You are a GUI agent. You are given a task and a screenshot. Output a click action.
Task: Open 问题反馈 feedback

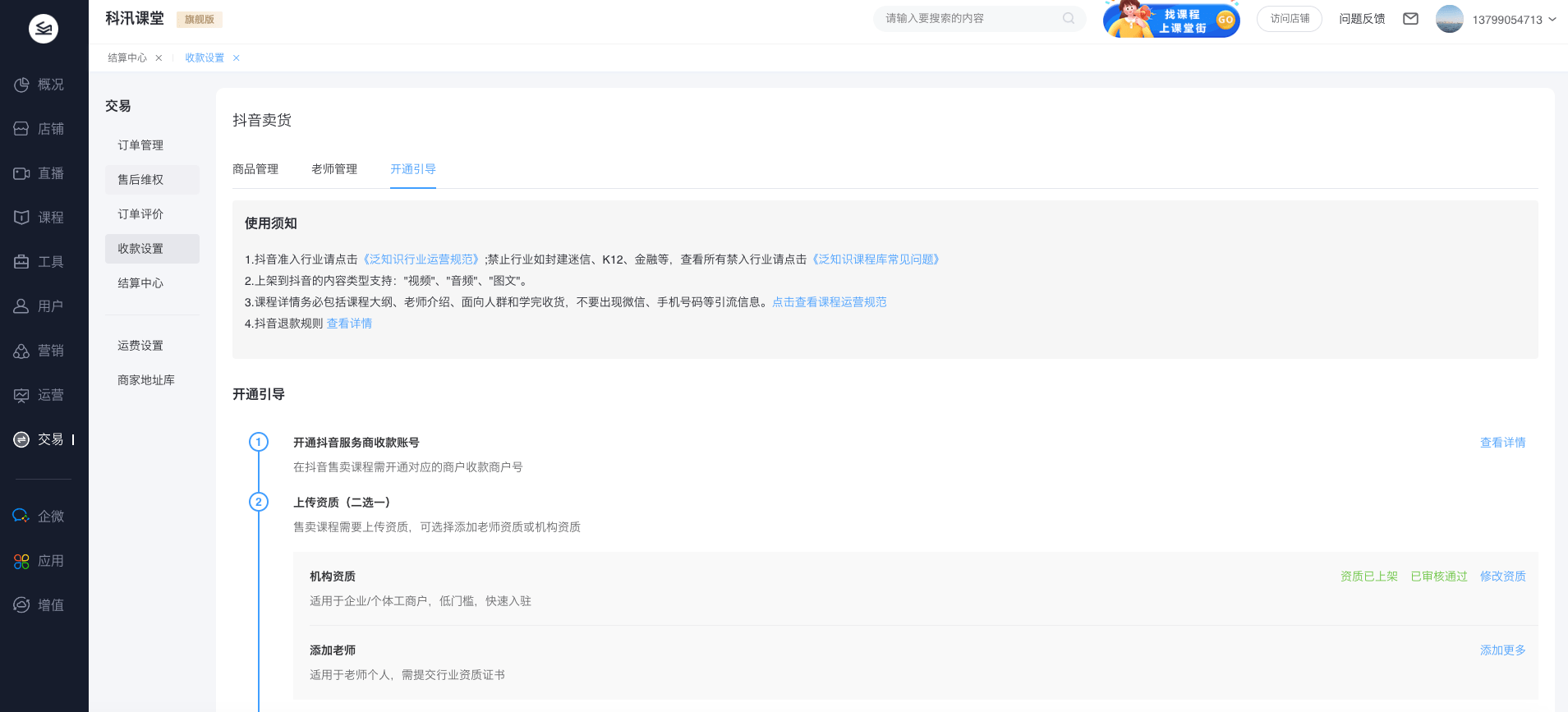(1362, 19)
